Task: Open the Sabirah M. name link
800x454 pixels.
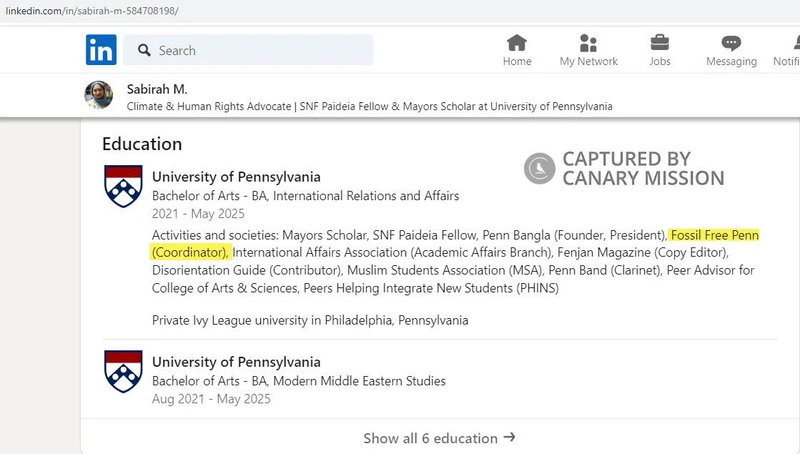Action: tap(157, 89)
